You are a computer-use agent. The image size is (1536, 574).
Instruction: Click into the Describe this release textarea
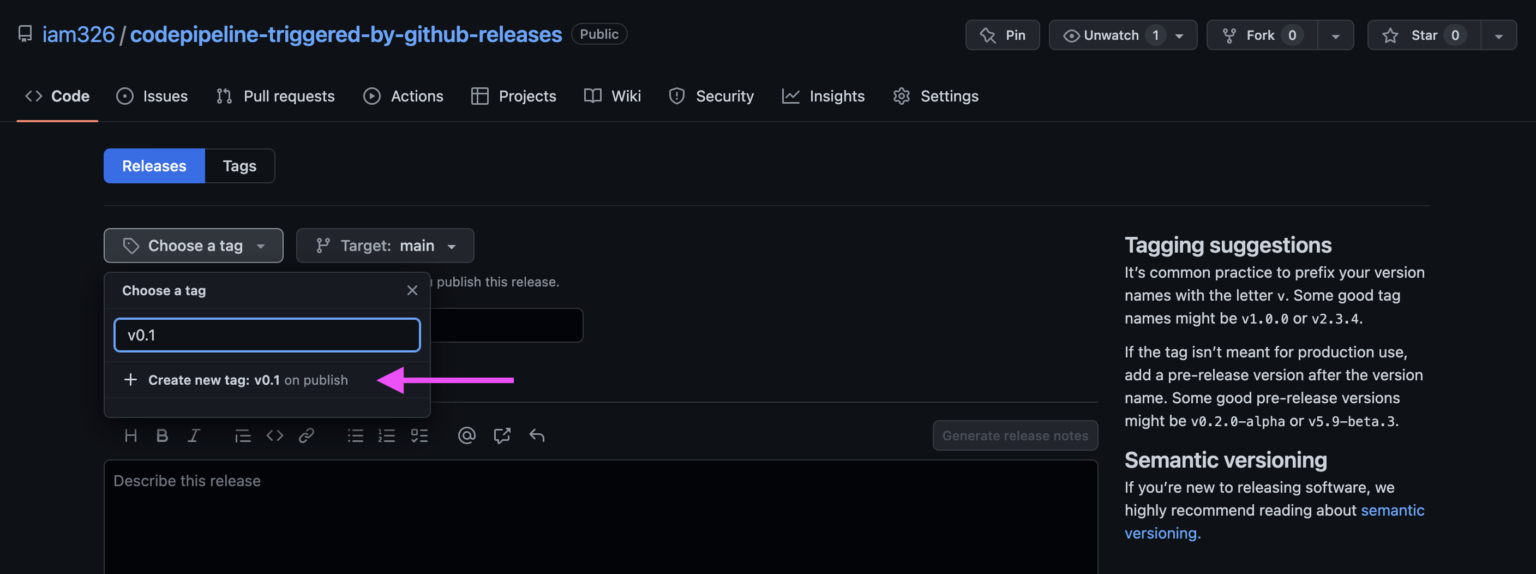tap(601, 517)
